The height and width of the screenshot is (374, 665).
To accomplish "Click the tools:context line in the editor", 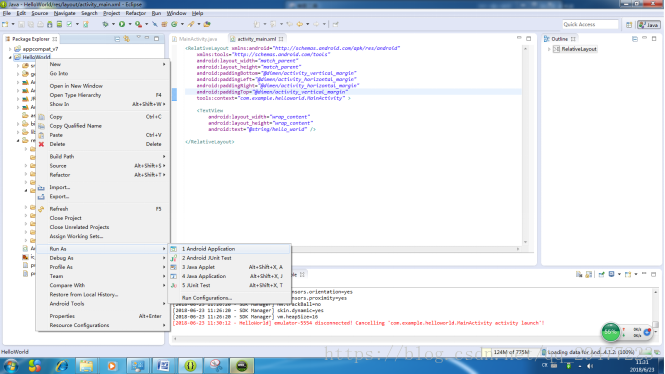I will coord(273,98).
